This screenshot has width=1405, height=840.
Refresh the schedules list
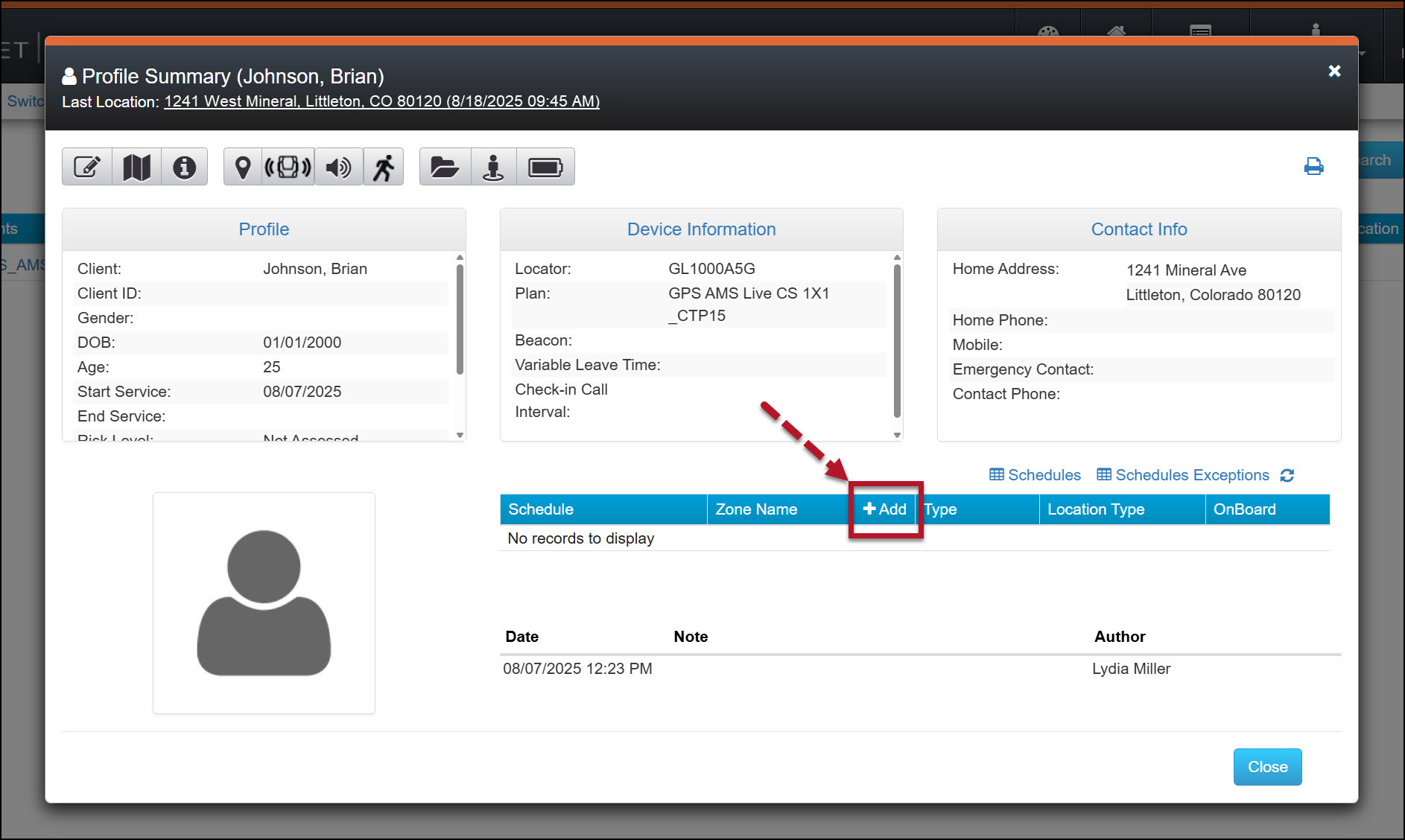point(1287,475)
